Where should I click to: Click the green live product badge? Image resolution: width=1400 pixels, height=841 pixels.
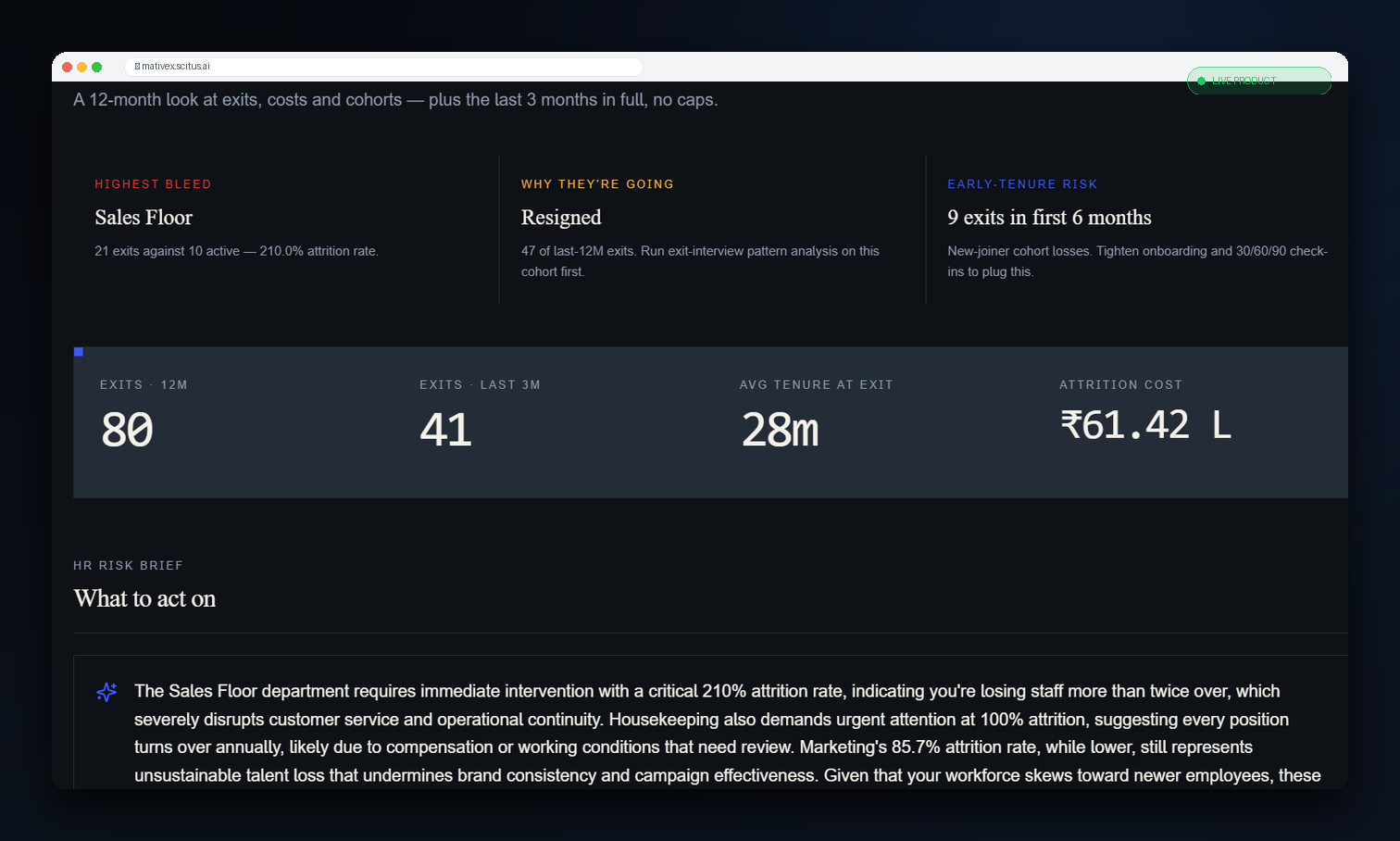click(x=1259, y=81)
